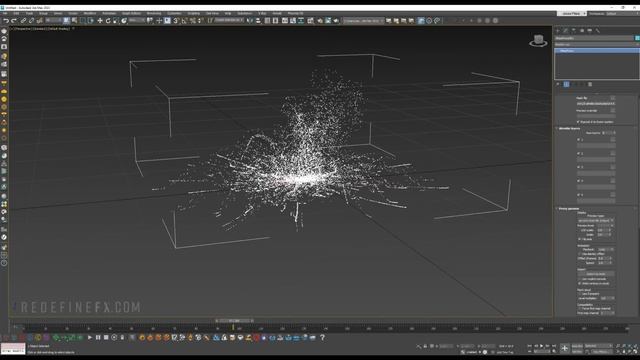Open the Render Setup dialog icon

320,20
